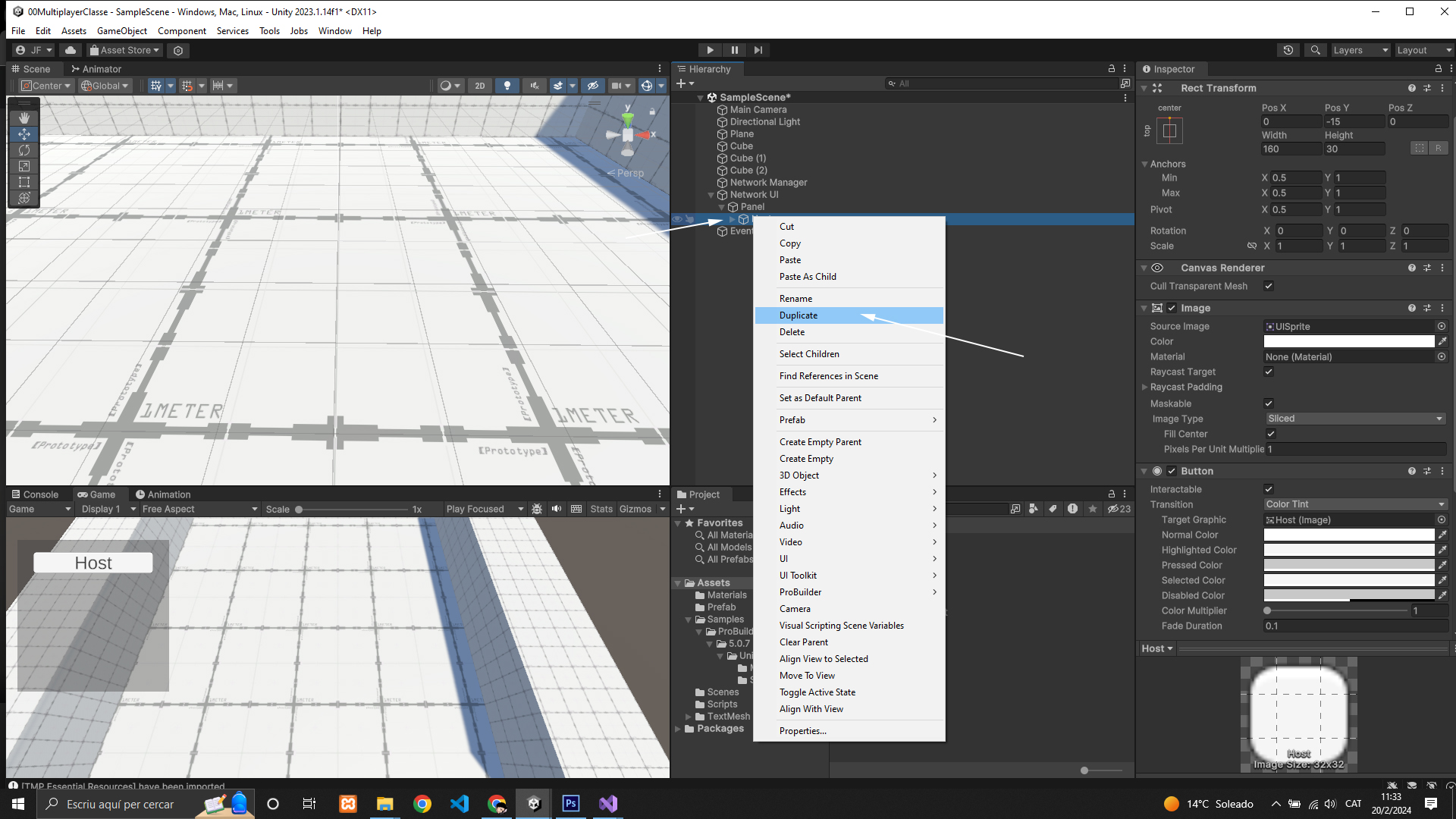Screen dimensions: 1456x819
Task: Click the Play button
Action: click(x=710, y=50)
